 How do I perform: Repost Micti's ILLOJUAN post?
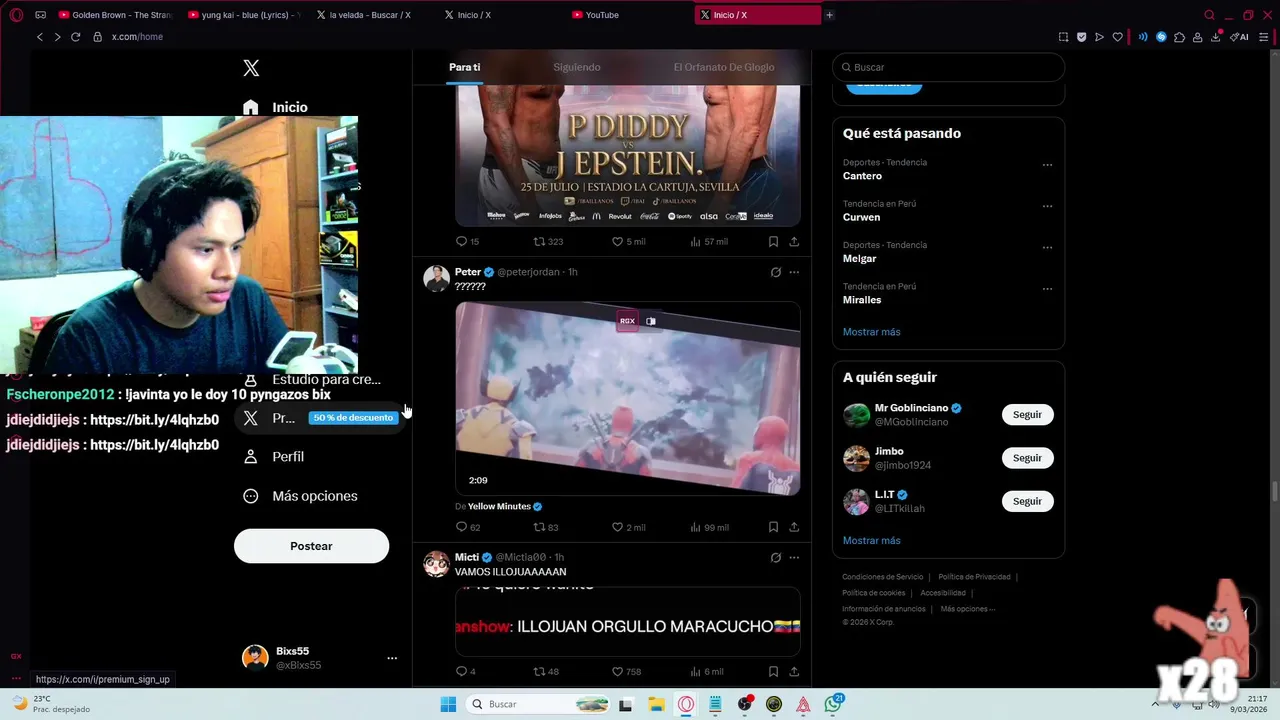pyautogui.click(x=545, y=672)
